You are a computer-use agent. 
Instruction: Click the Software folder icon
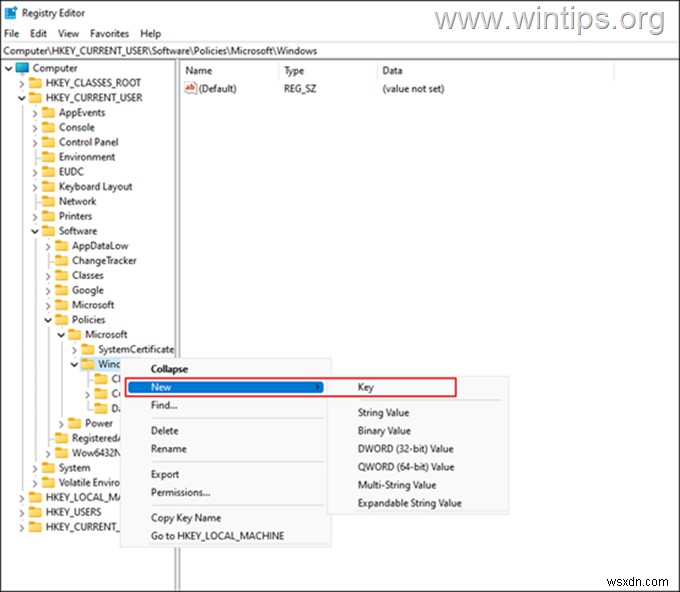(48, 231)
